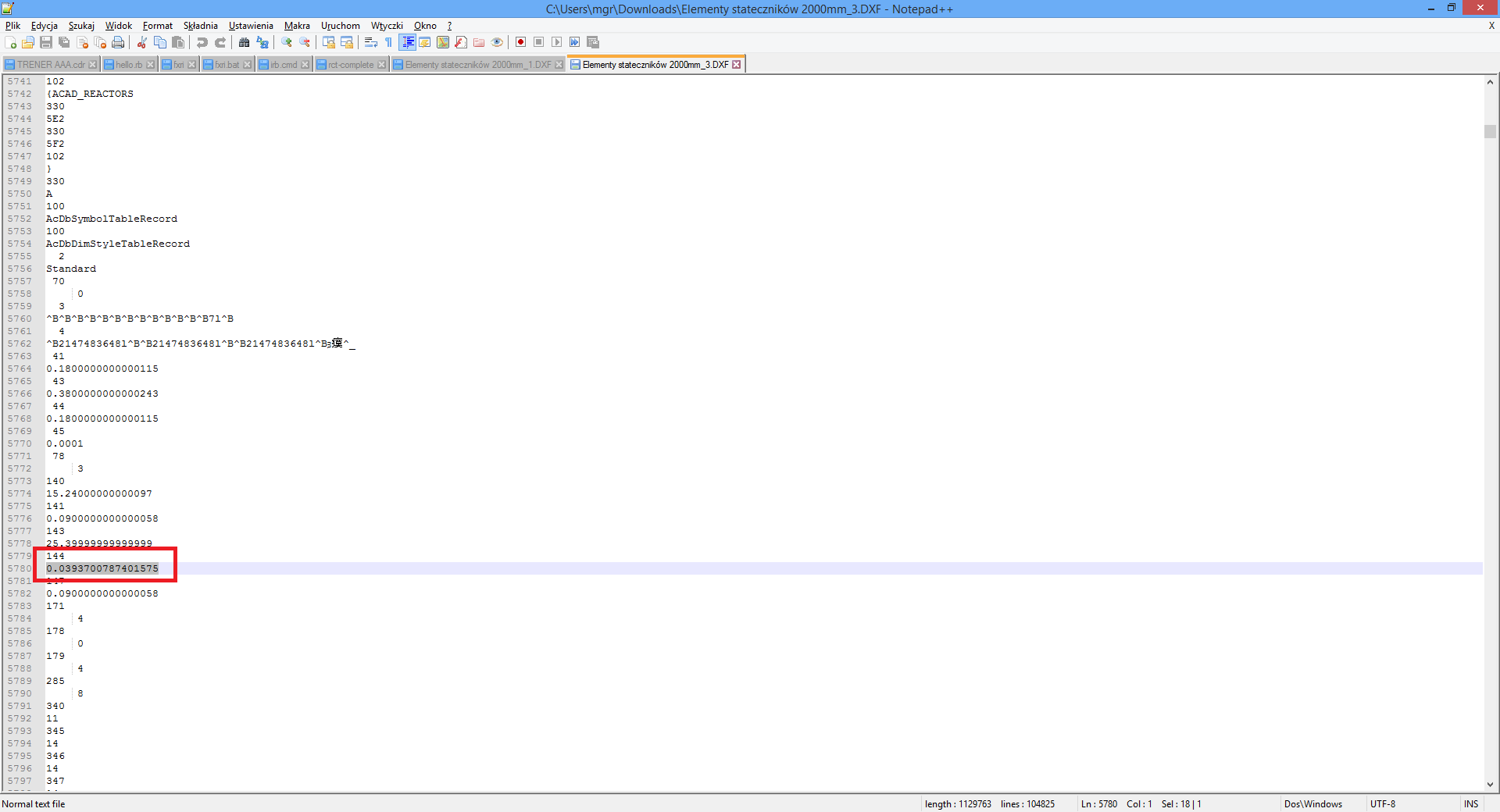The width and height of the screenshot is (1500, 812).
Task: Click the Zoom In magnifier icon
Action: [x=287, y=42]
